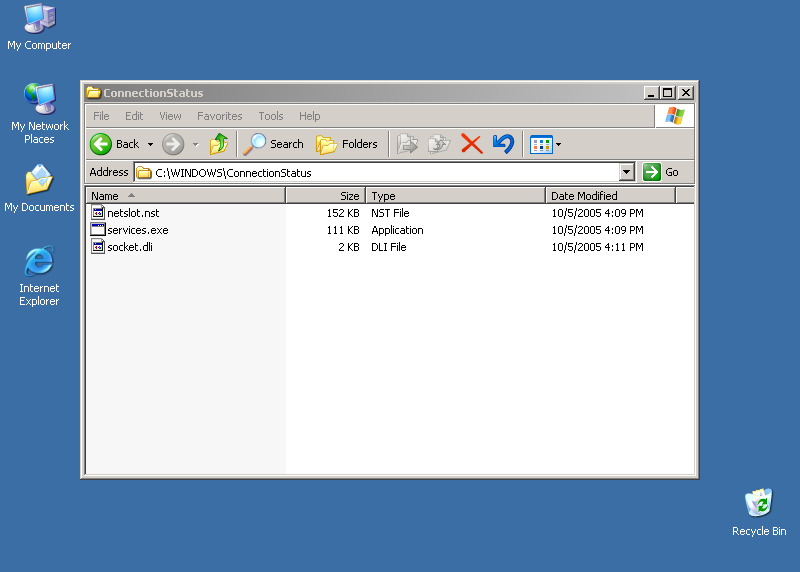
Task: Select the netslot.nst file
Action: pos(132,213)
